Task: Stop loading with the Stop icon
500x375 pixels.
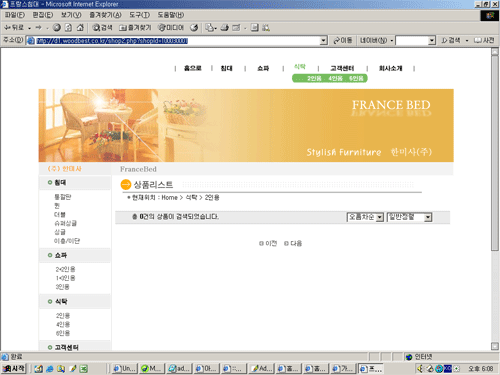Action: (57, 28)
